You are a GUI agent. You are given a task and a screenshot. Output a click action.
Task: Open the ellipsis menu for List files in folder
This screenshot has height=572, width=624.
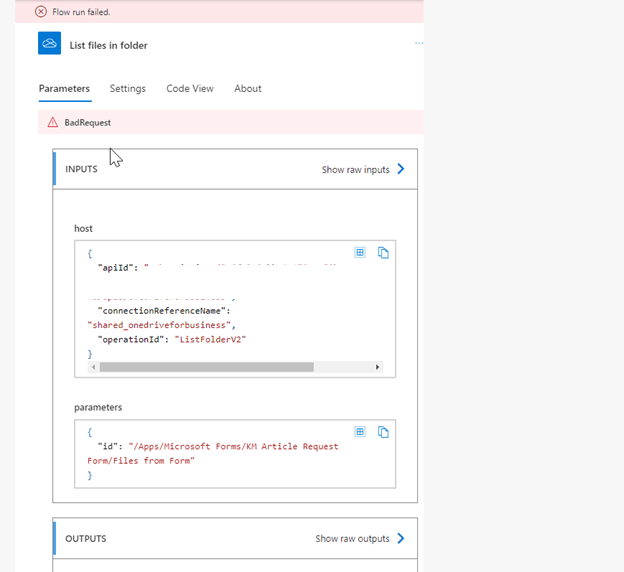click(419, 43)
